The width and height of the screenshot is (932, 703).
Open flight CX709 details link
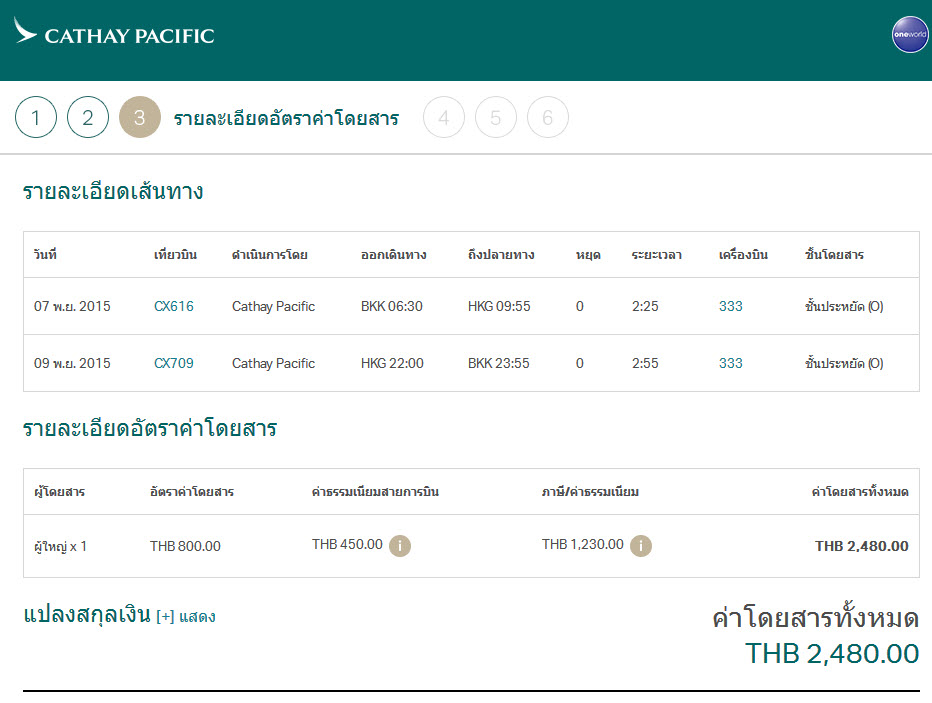174,363
